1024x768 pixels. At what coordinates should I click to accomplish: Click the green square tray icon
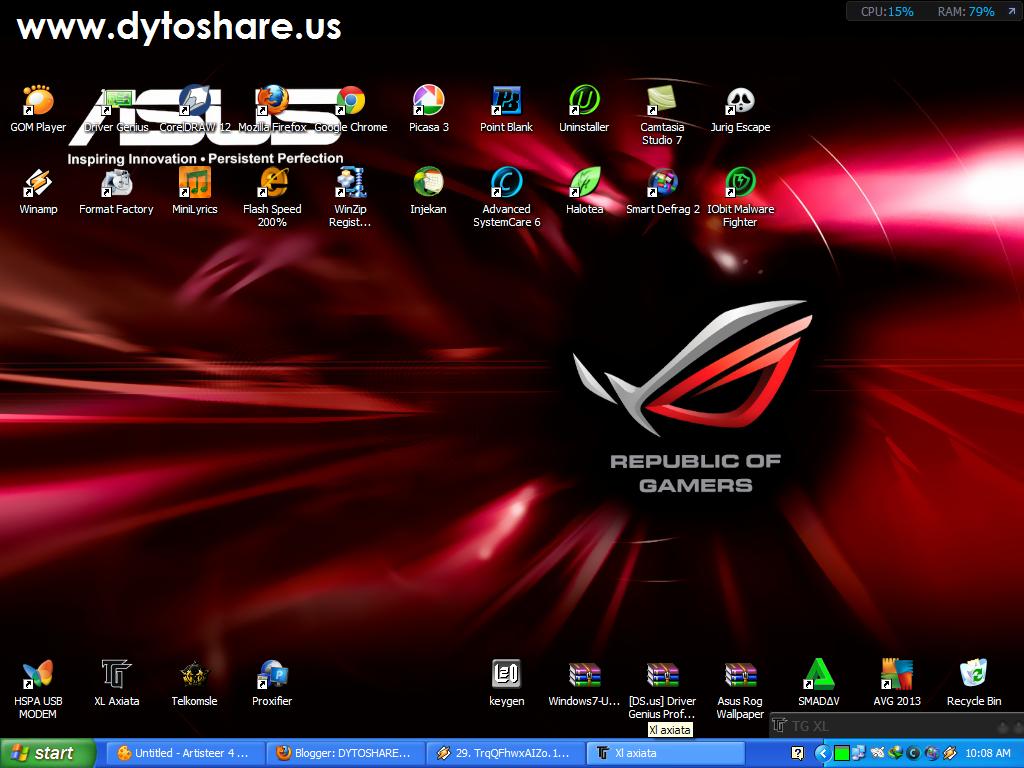tap(842, 754)
